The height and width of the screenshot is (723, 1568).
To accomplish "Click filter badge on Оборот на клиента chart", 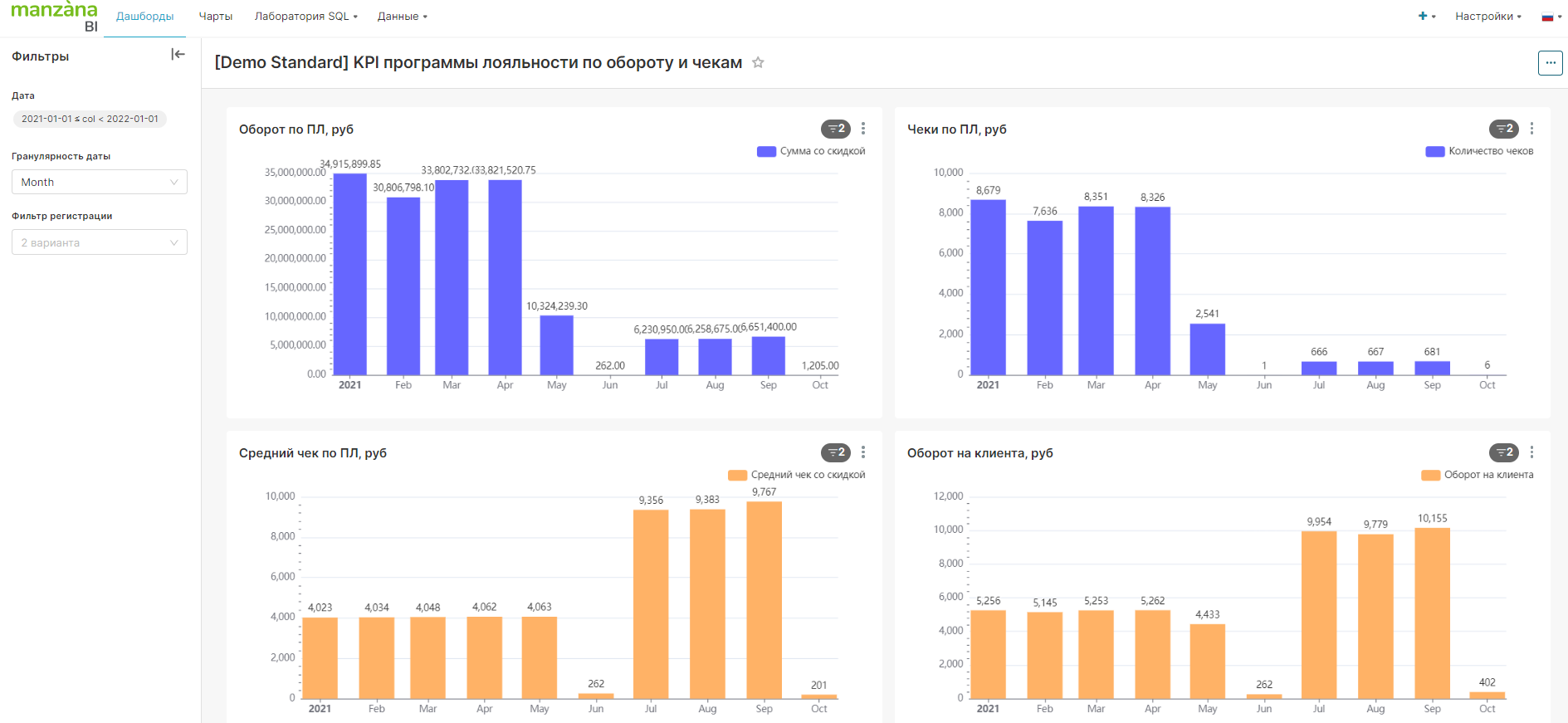I will tap(1504, 452).
